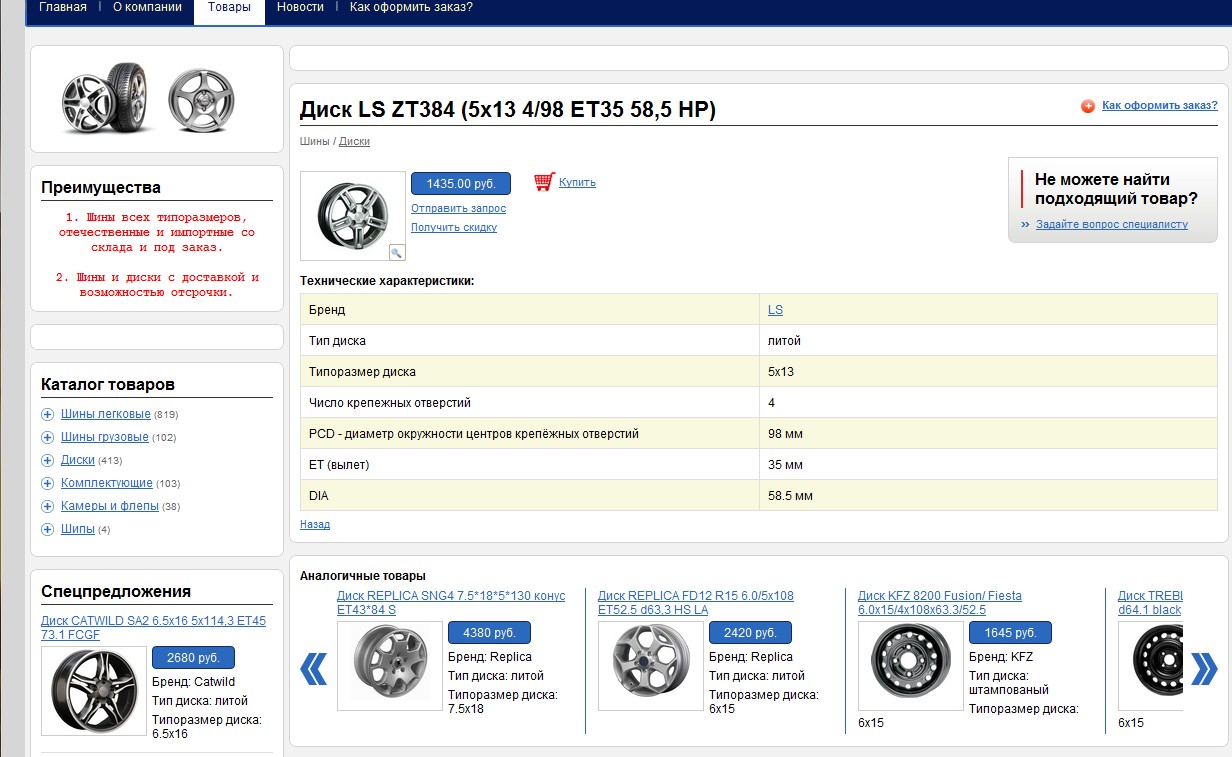Expand Шины легковые category

47,414
